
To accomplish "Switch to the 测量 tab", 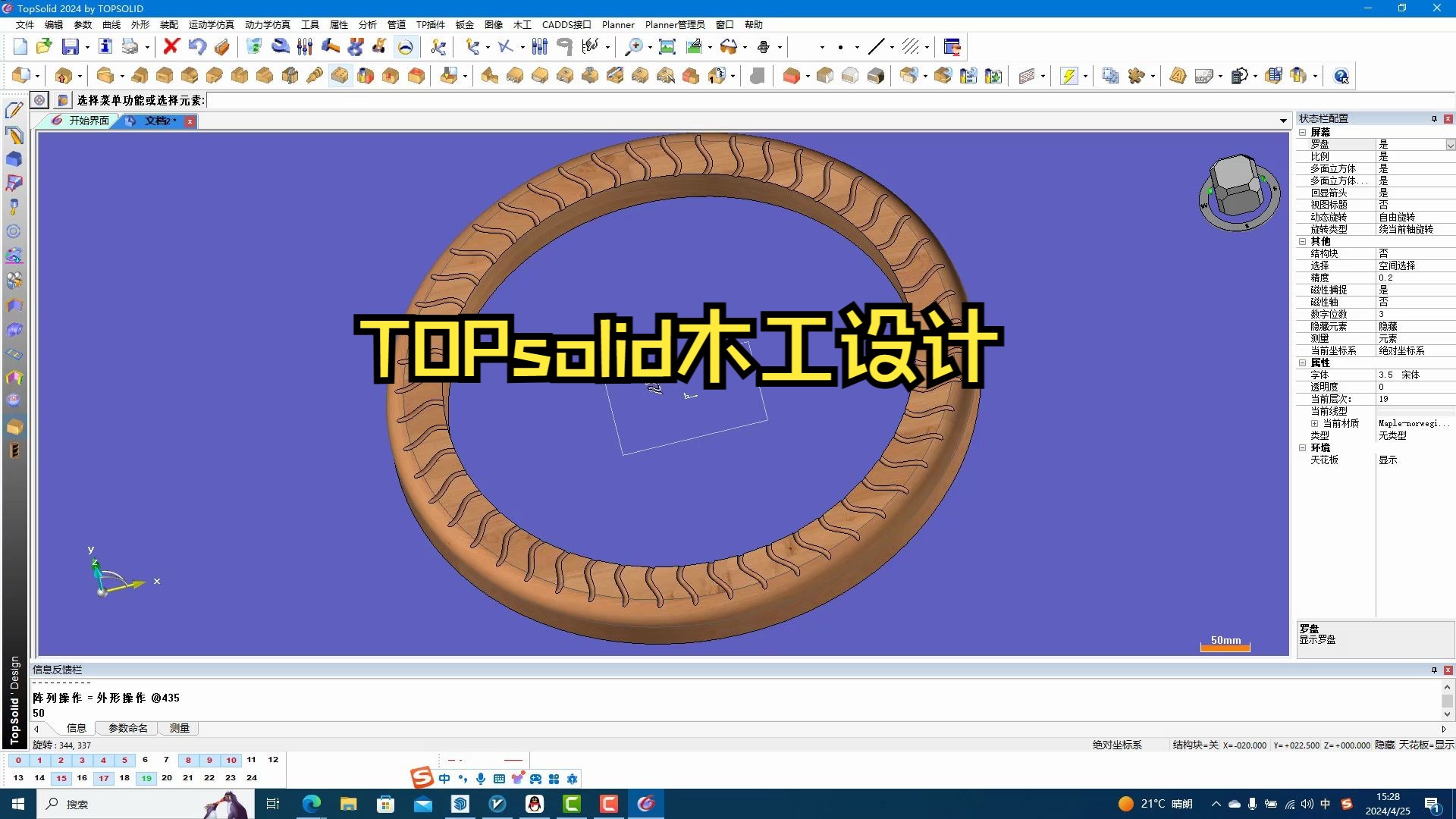I will tap(179, 728).
